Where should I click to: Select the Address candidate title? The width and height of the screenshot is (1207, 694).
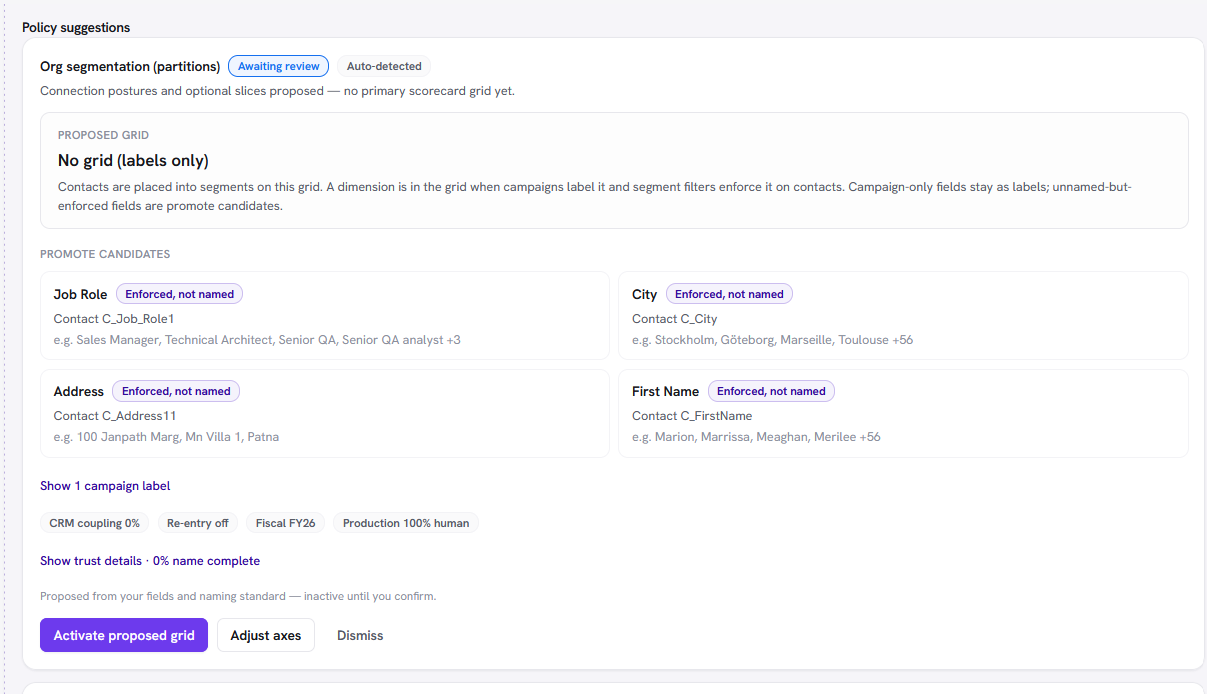79,391
